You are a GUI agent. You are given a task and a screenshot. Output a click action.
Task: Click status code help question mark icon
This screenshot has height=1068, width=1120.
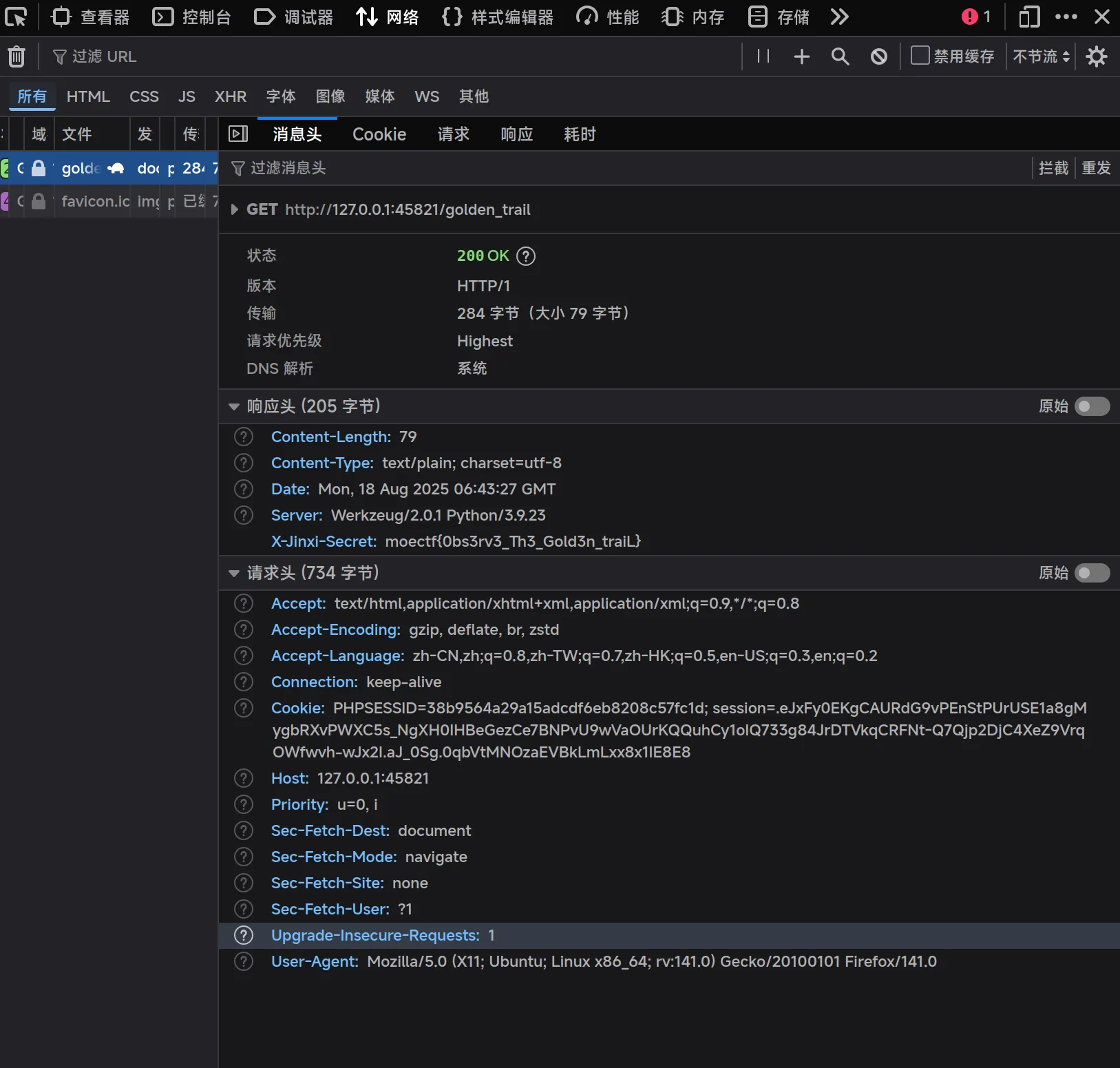(x=525, y=256)
